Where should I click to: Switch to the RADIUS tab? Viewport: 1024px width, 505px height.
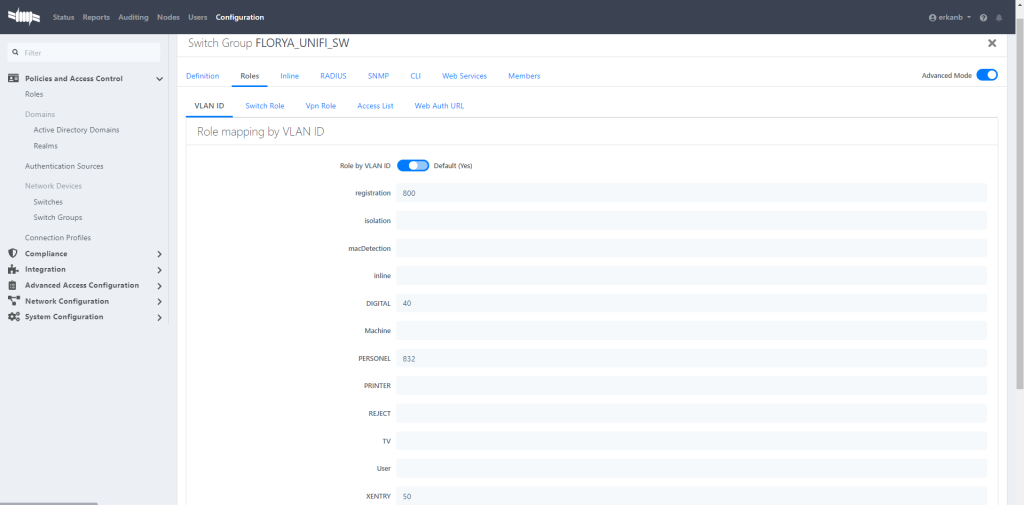tap(333, 76)
